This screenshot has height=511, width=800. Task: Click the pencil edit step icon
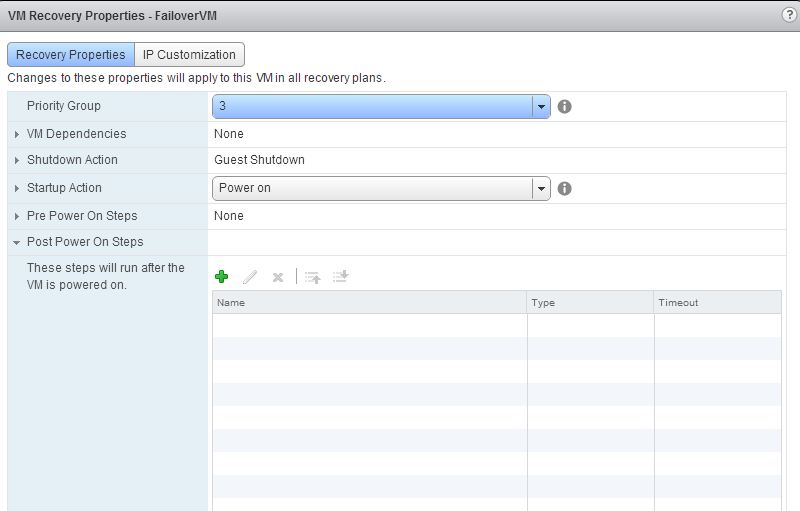coord(250,277)
